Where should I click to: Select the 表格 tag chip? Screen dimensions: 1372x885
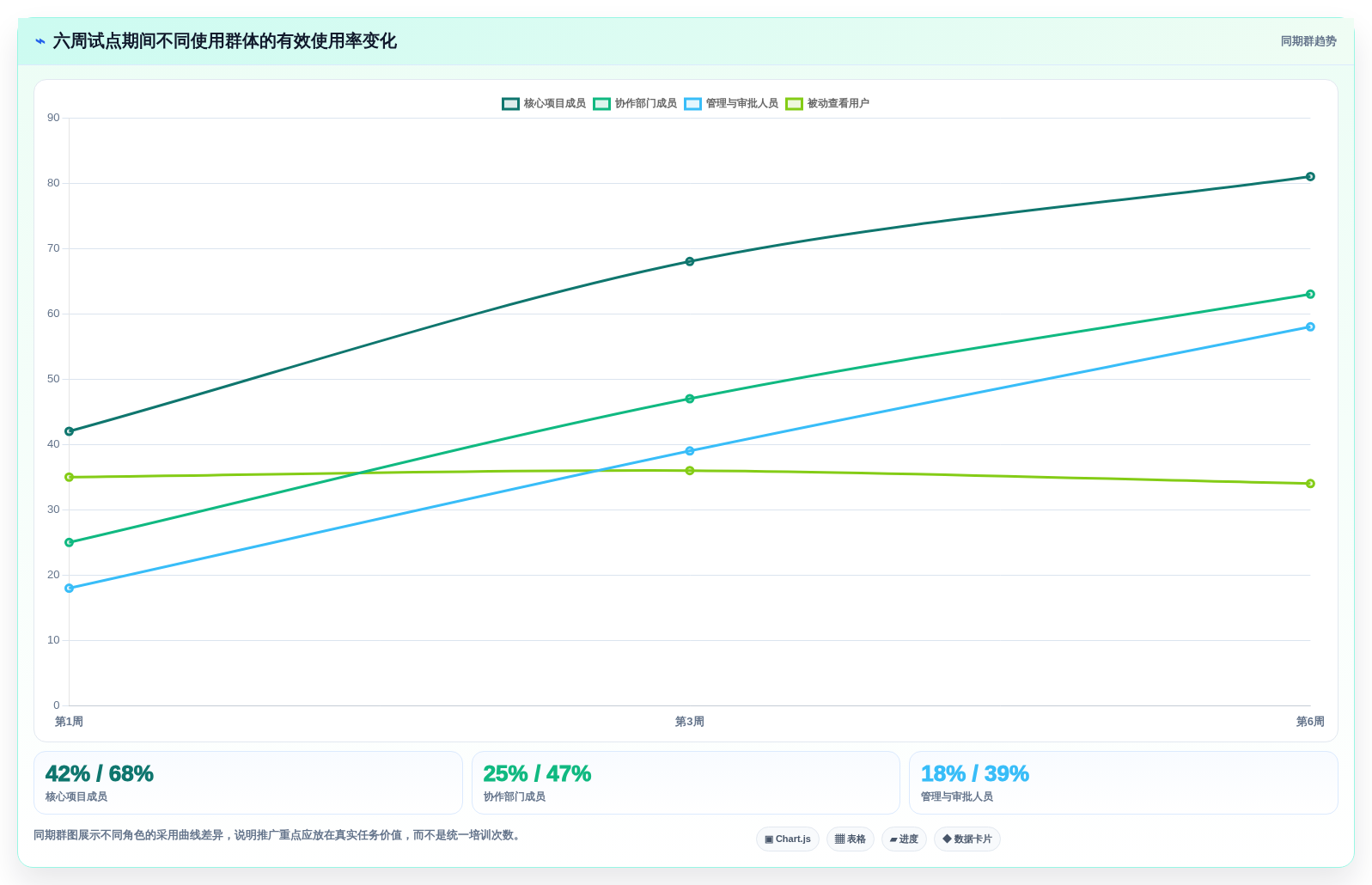click(851, 839)
